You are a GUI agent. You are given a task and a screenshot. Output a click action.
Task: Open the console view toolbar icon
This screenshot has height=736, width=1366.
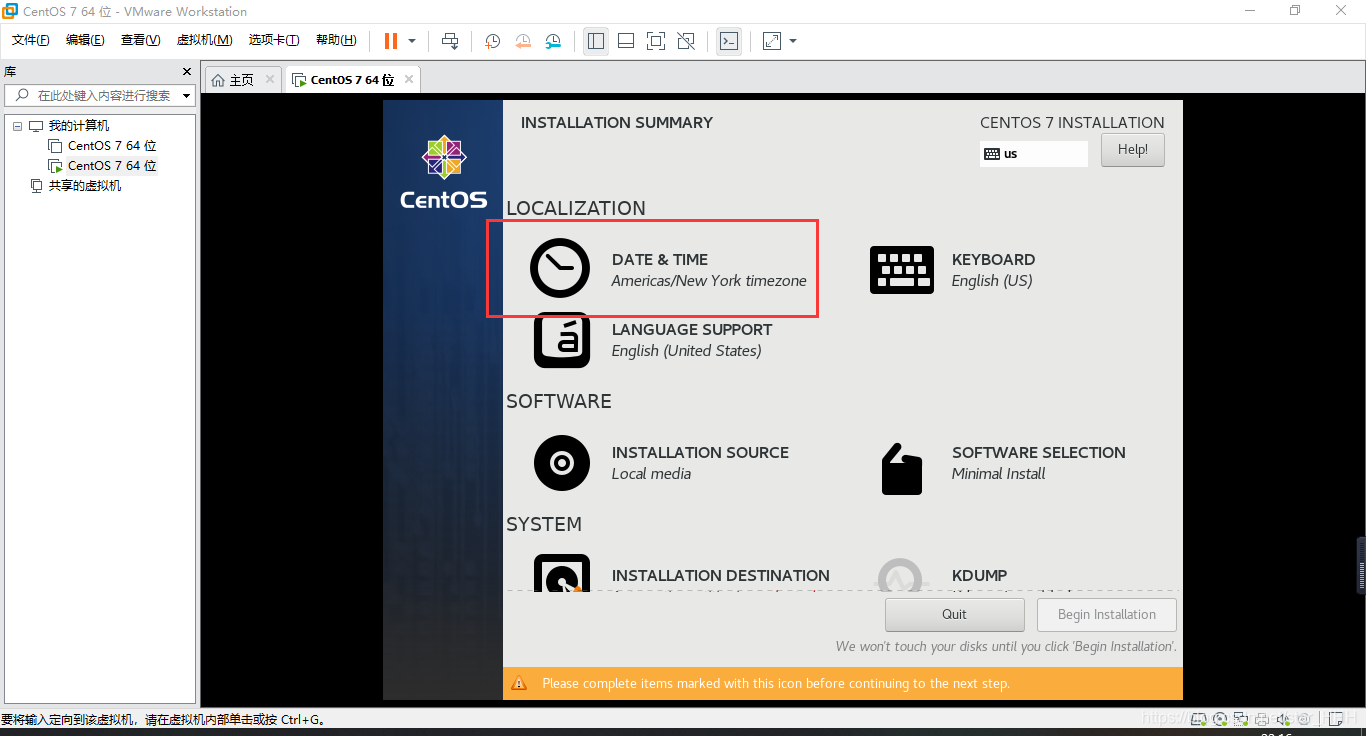729,41
